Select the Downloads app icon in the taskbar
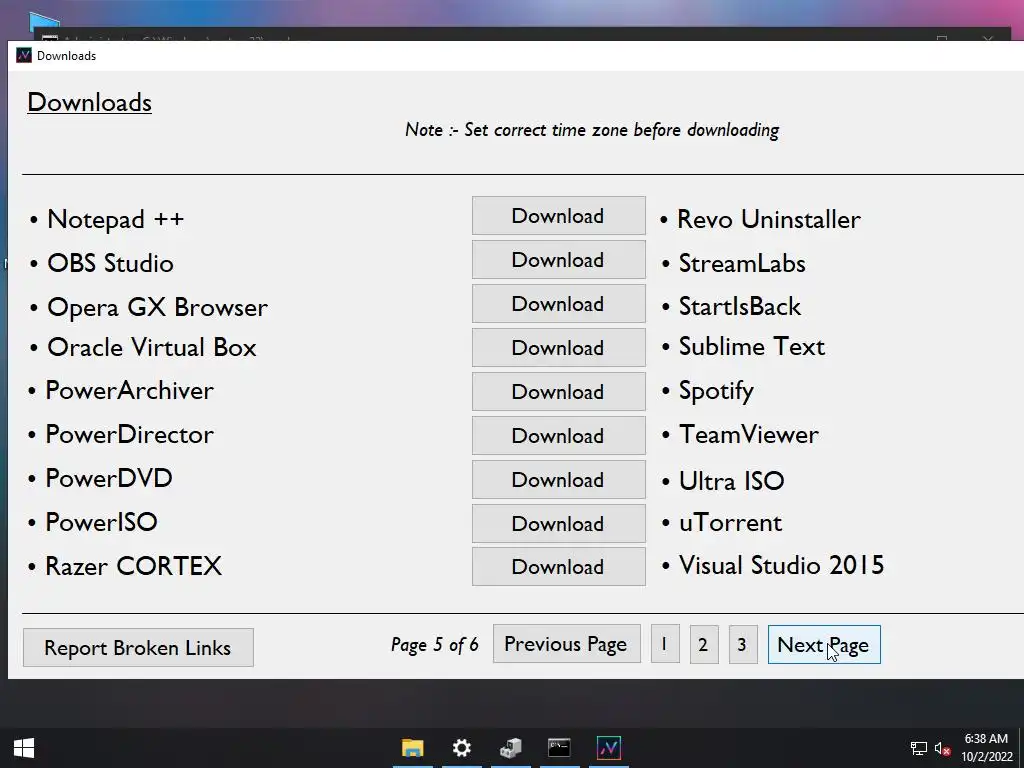This screenshot has height=768, width=1024. pos(609,748)
